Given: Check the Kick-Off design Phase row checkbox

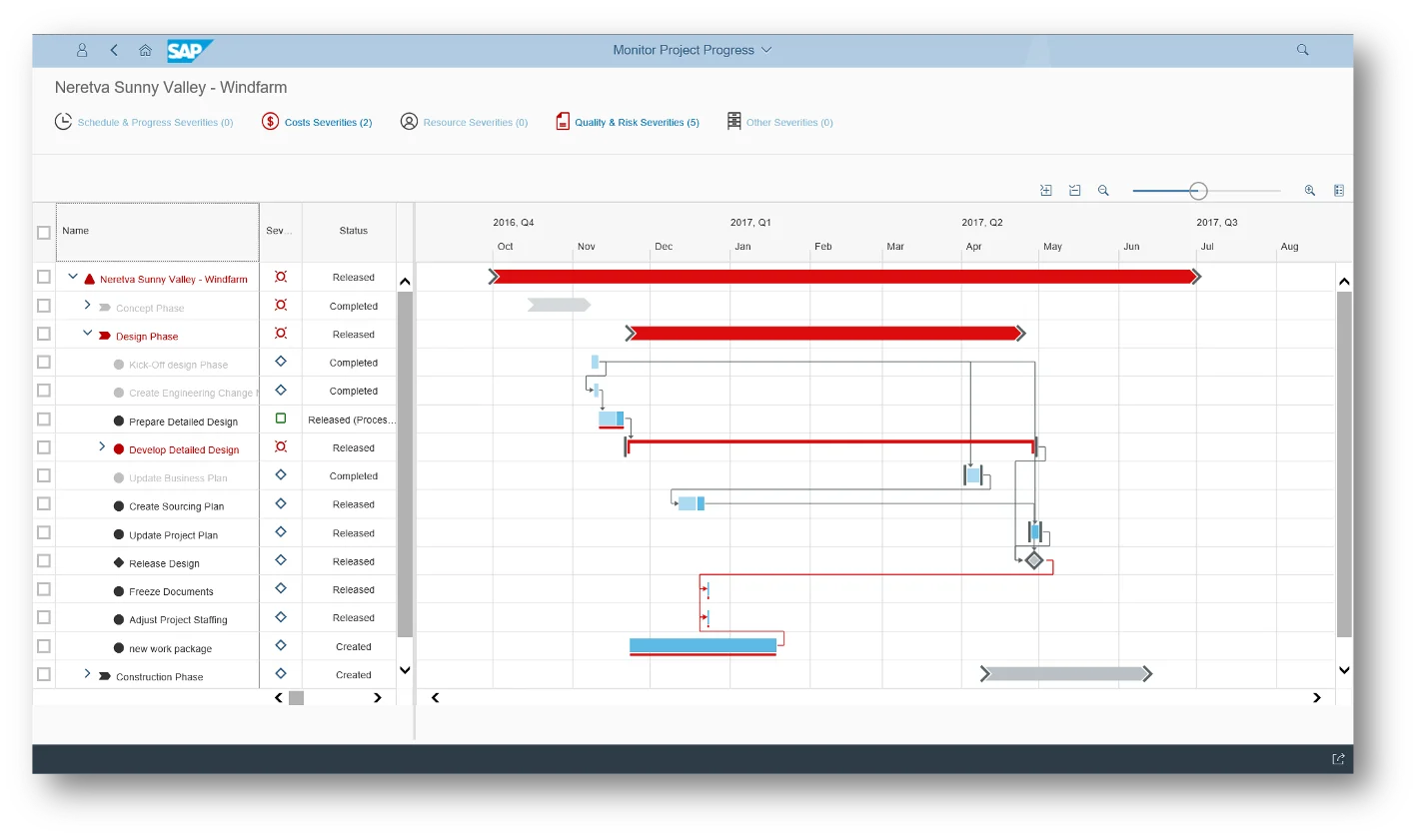Looking at the screenshot, I should click(44, 362).
